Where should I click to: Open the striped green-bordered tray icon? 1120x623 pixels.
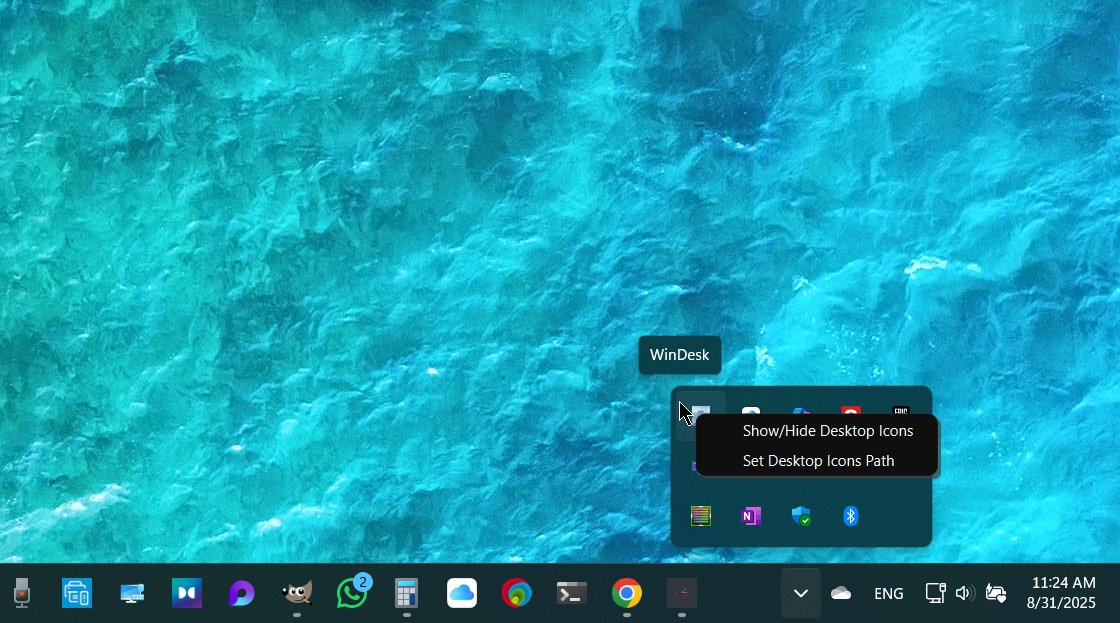coord(701,516)
